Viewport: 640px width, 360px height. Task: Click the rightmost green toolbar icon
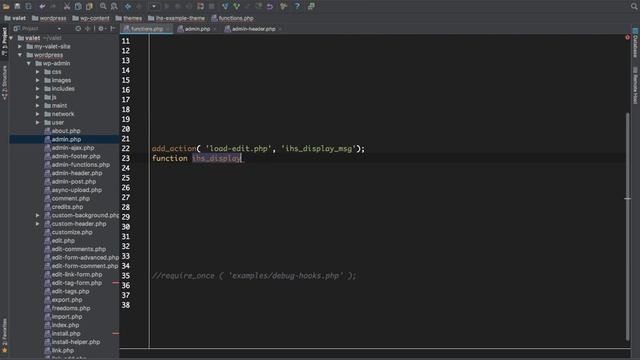tap(311, 6)
